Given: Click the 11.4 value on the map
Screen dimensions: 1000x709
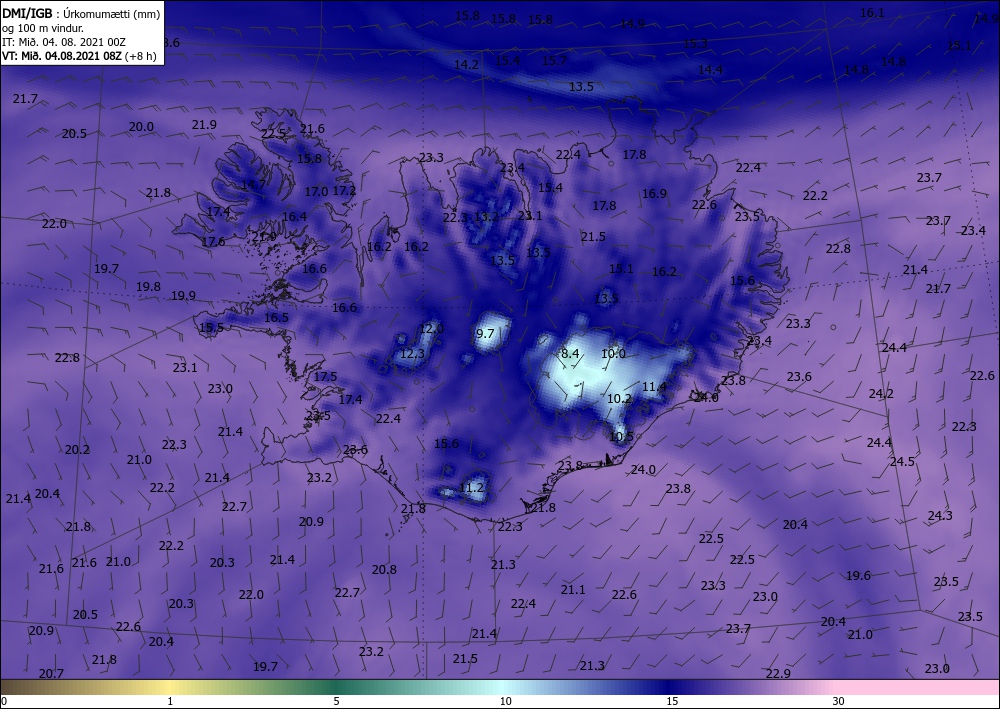Looking at the screenshot, I should [x=654, y=386].
